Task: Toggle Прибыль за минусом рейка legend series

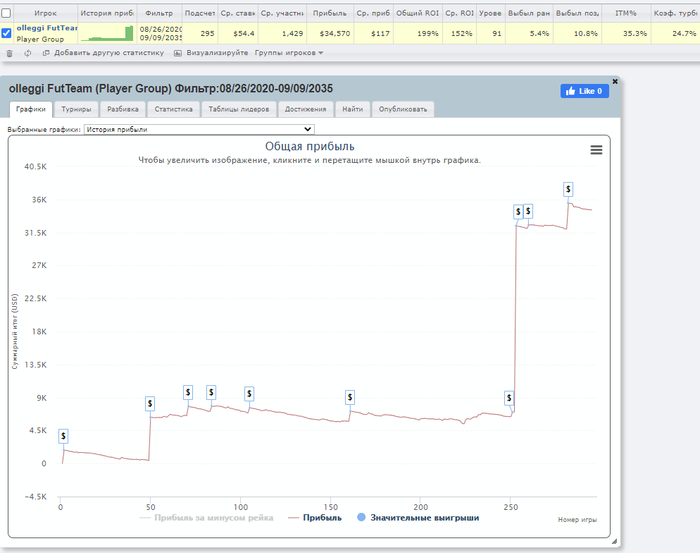Action: click(206, 518)
